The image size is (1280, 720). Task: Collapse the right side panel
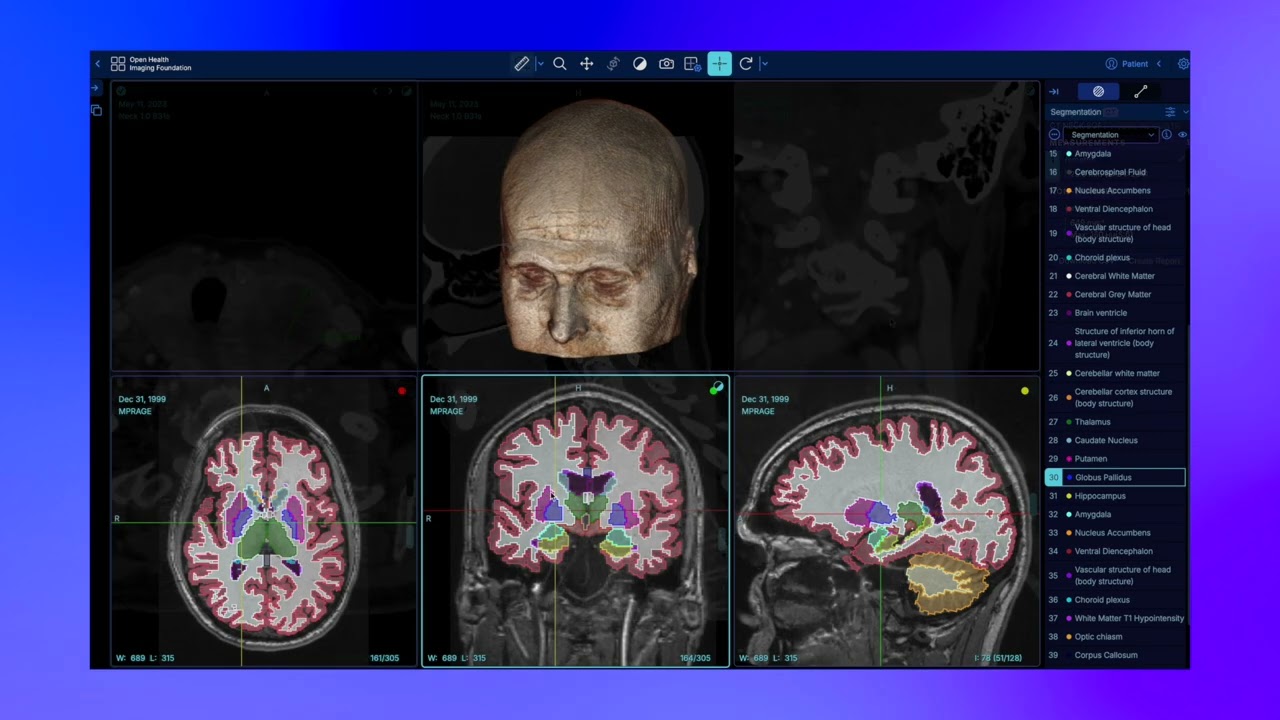pyautogui.click(x=1054, y=92)
